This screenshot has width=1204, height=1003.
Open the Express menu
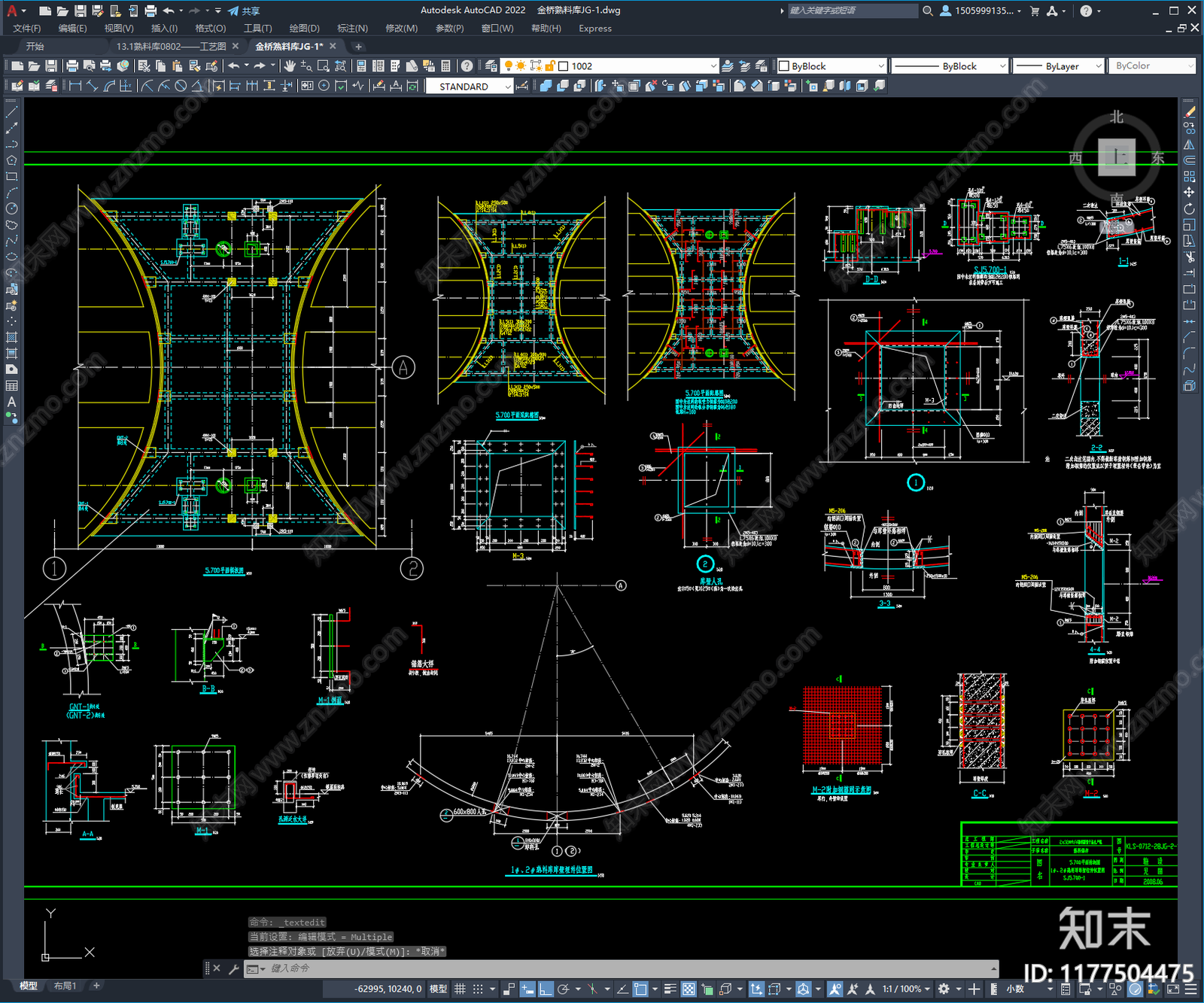point(595,29)
